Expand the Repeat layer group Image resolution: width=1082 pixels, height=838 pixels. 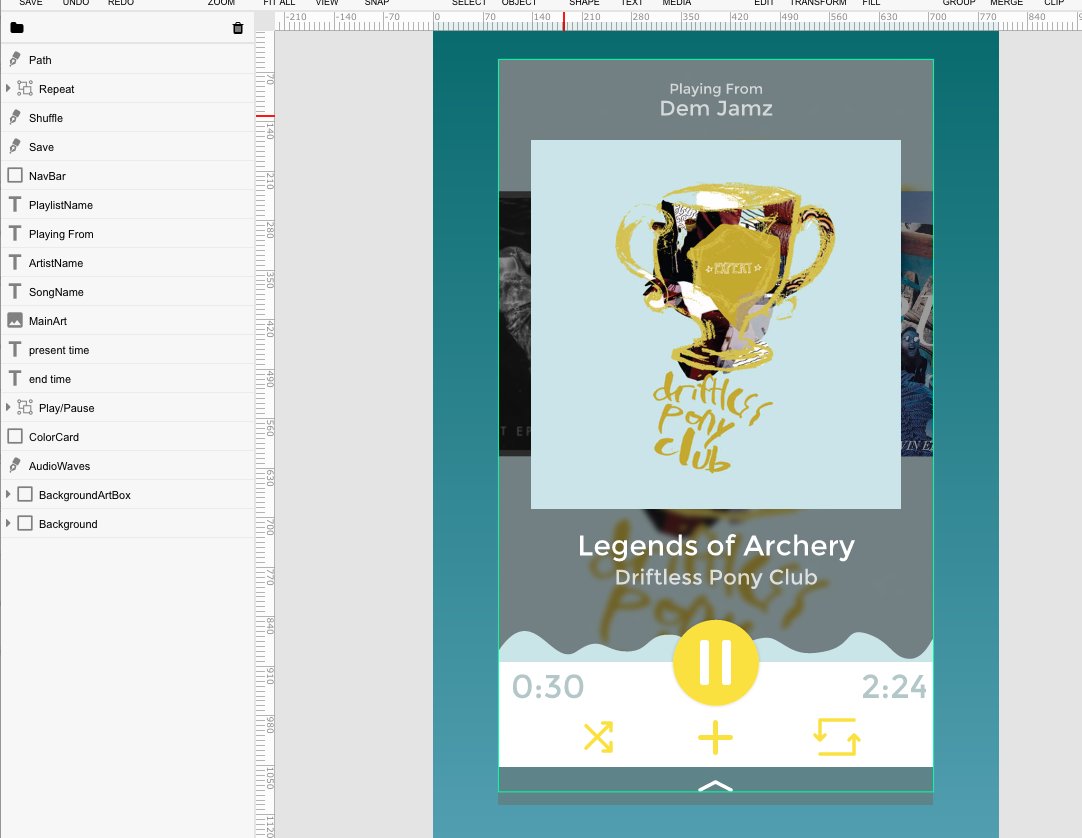[x=8, y=88]
